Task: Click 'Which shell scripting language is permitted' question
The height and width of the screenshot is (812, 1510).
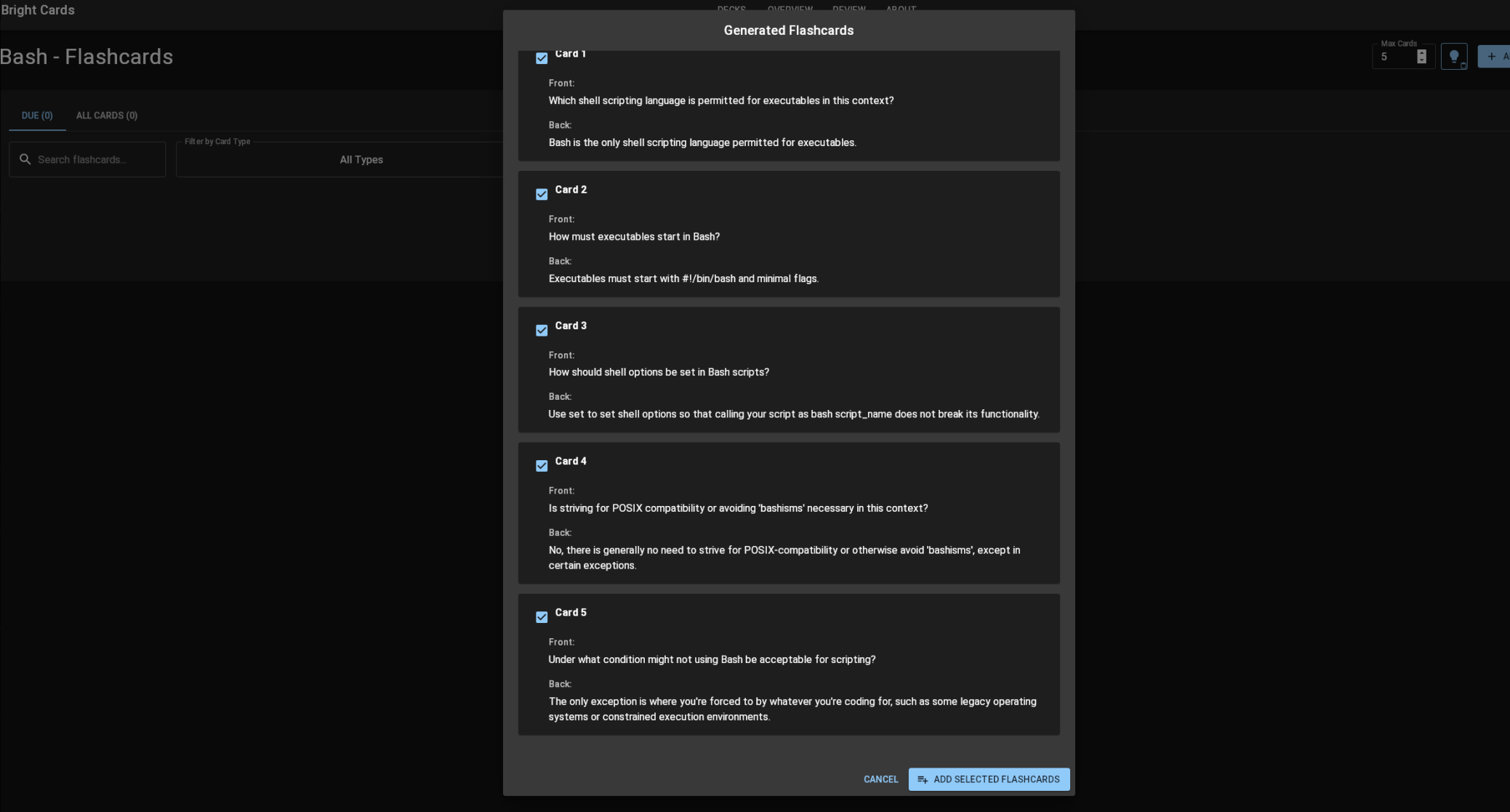Action: pos(721,100)
